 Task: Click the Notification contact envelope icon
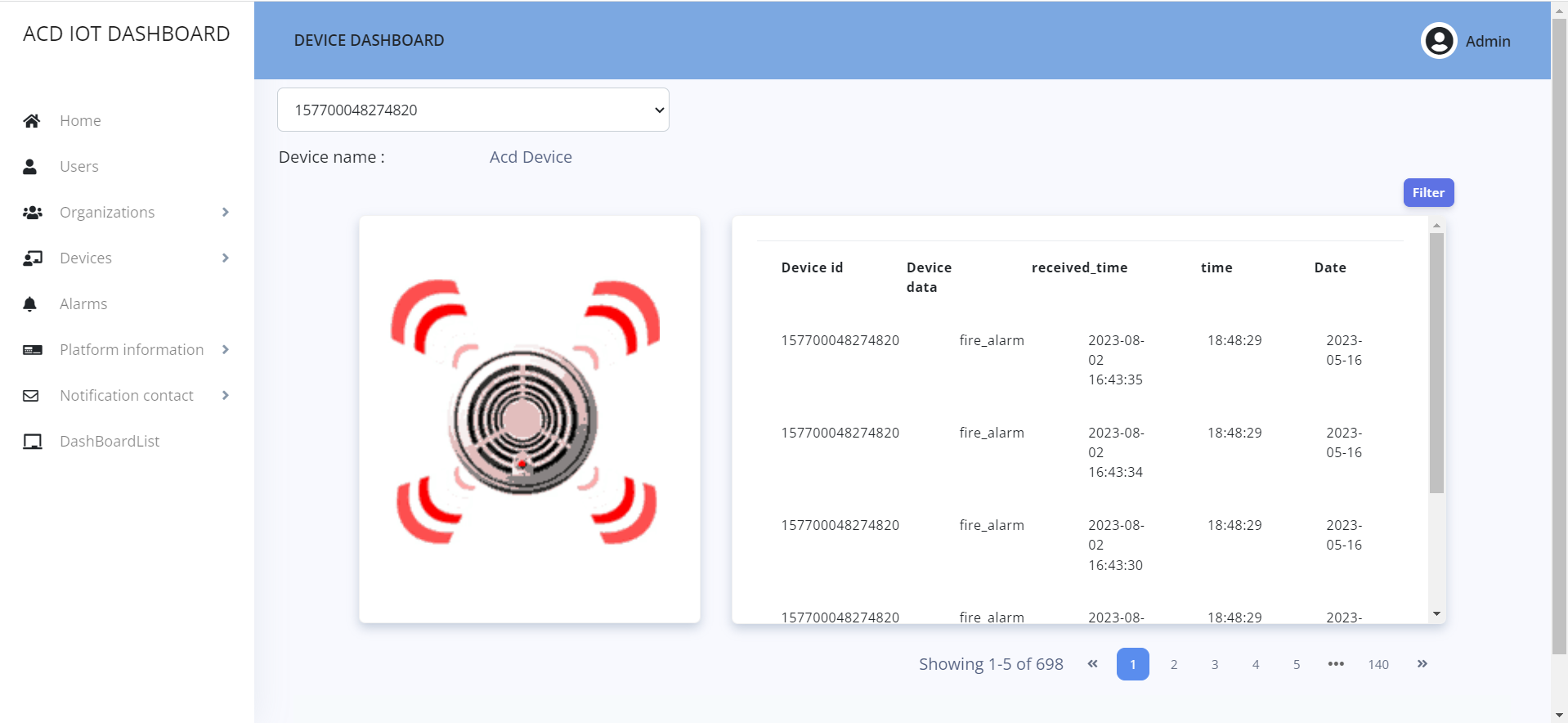31,396
